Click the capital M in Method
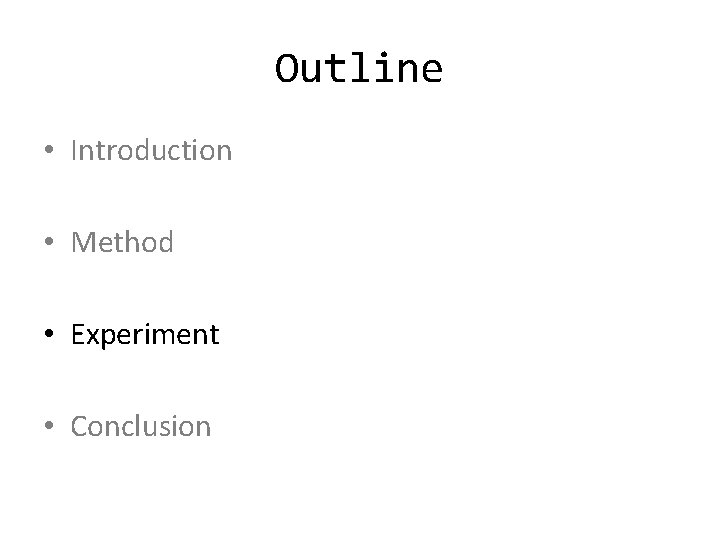This screenshot has width=720, height=540. tap(83, 242)
